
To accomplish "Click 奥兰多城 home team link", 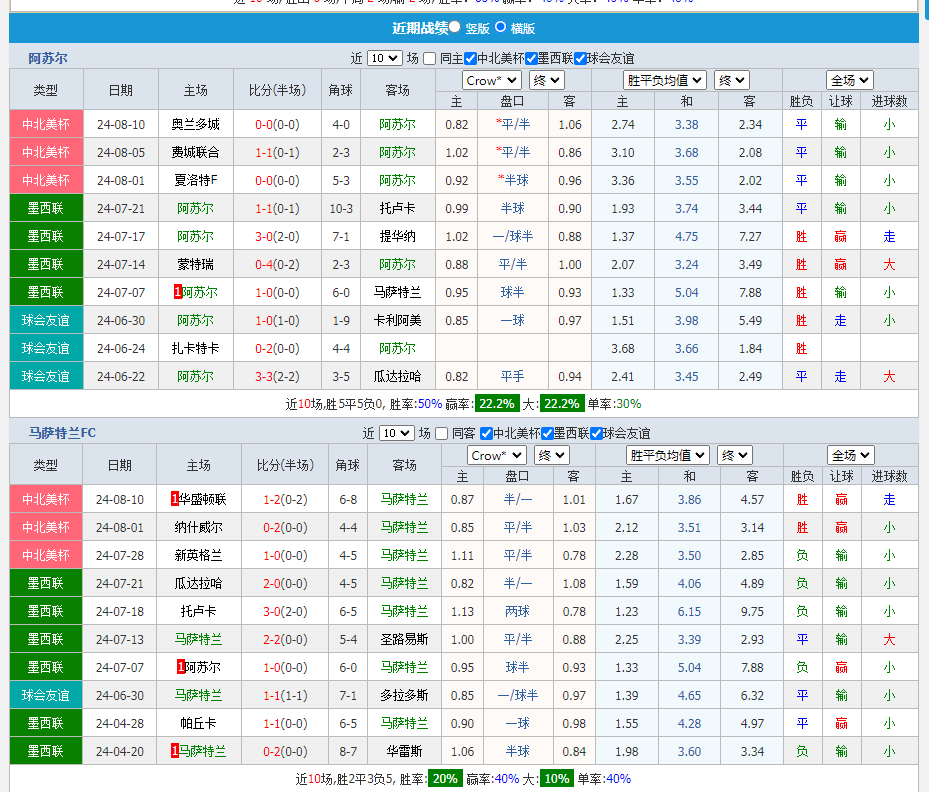I will click(195, 124).
